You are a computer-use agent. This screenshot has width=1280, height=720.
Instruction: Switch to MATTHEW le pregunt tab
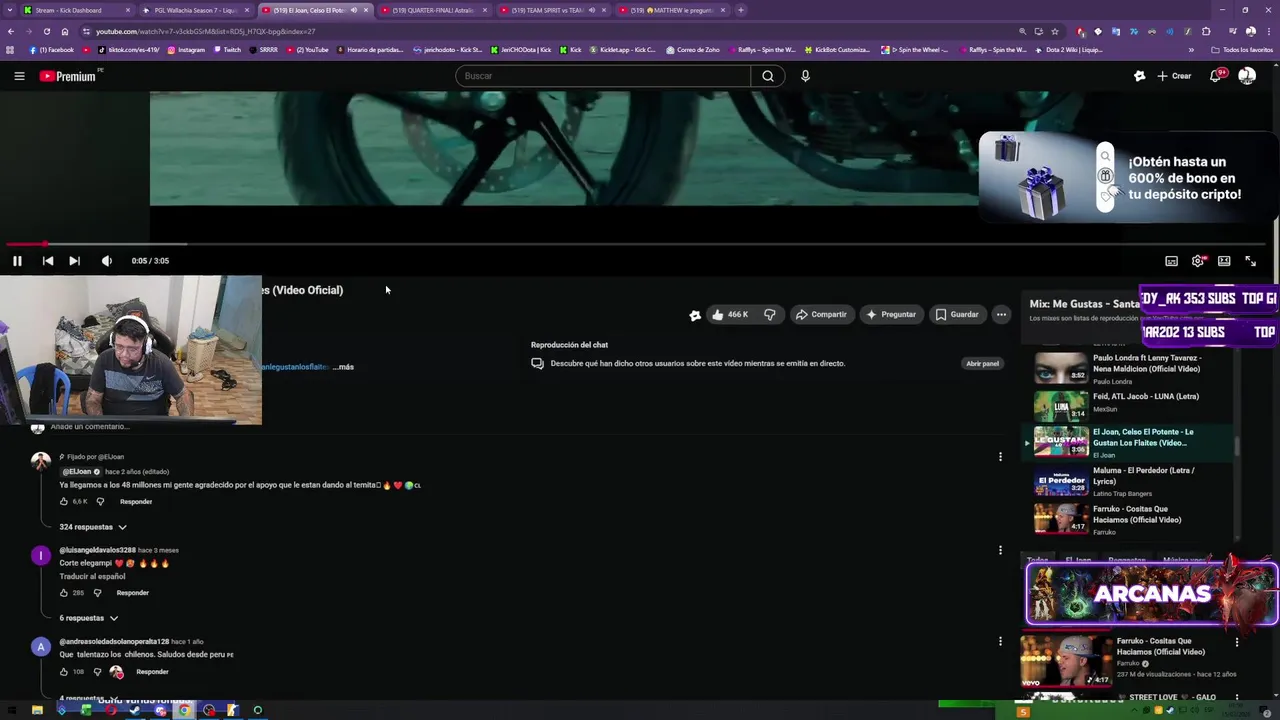coord(671,10)
